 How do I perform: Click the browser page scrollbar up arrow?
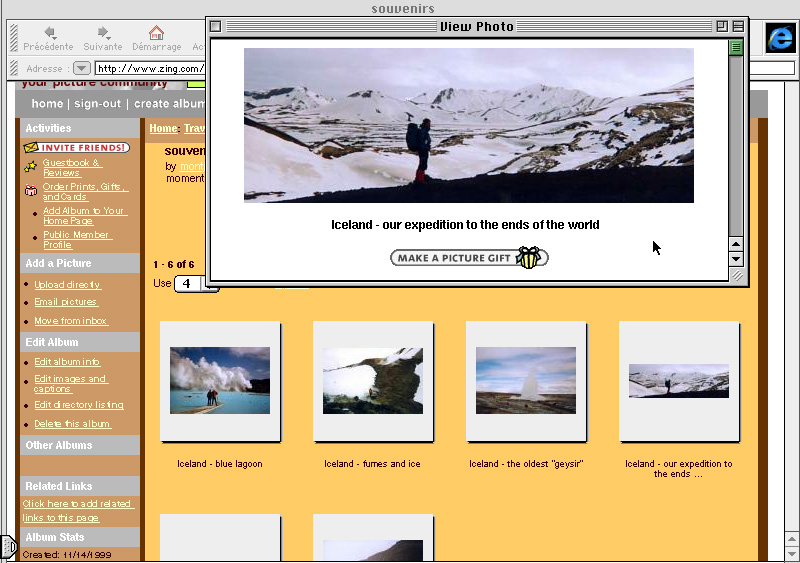coord(792,538)
